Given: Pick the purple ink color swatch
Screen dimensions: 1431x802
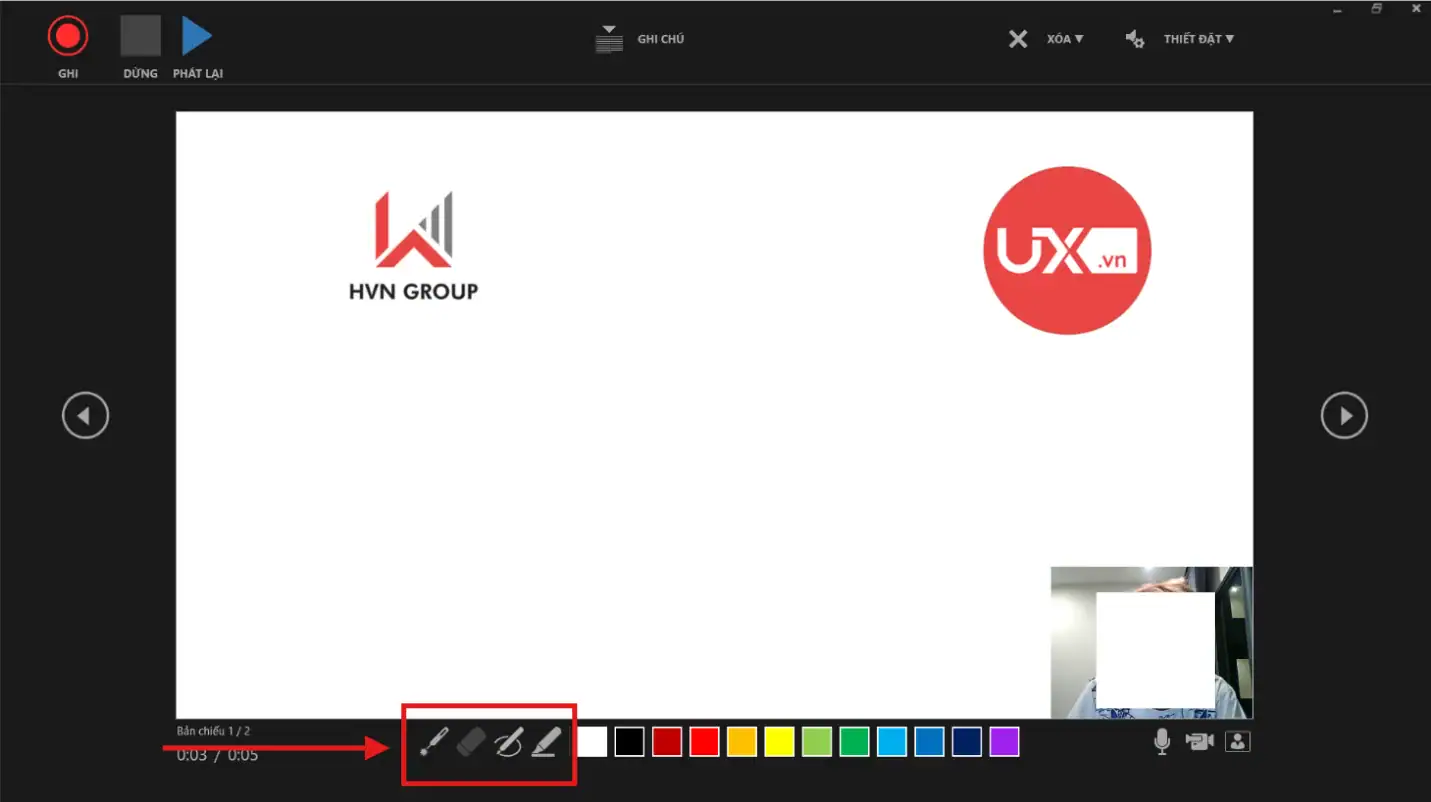Looking at the screenshot, I should pyautogui.click(x=1004, y=742).
